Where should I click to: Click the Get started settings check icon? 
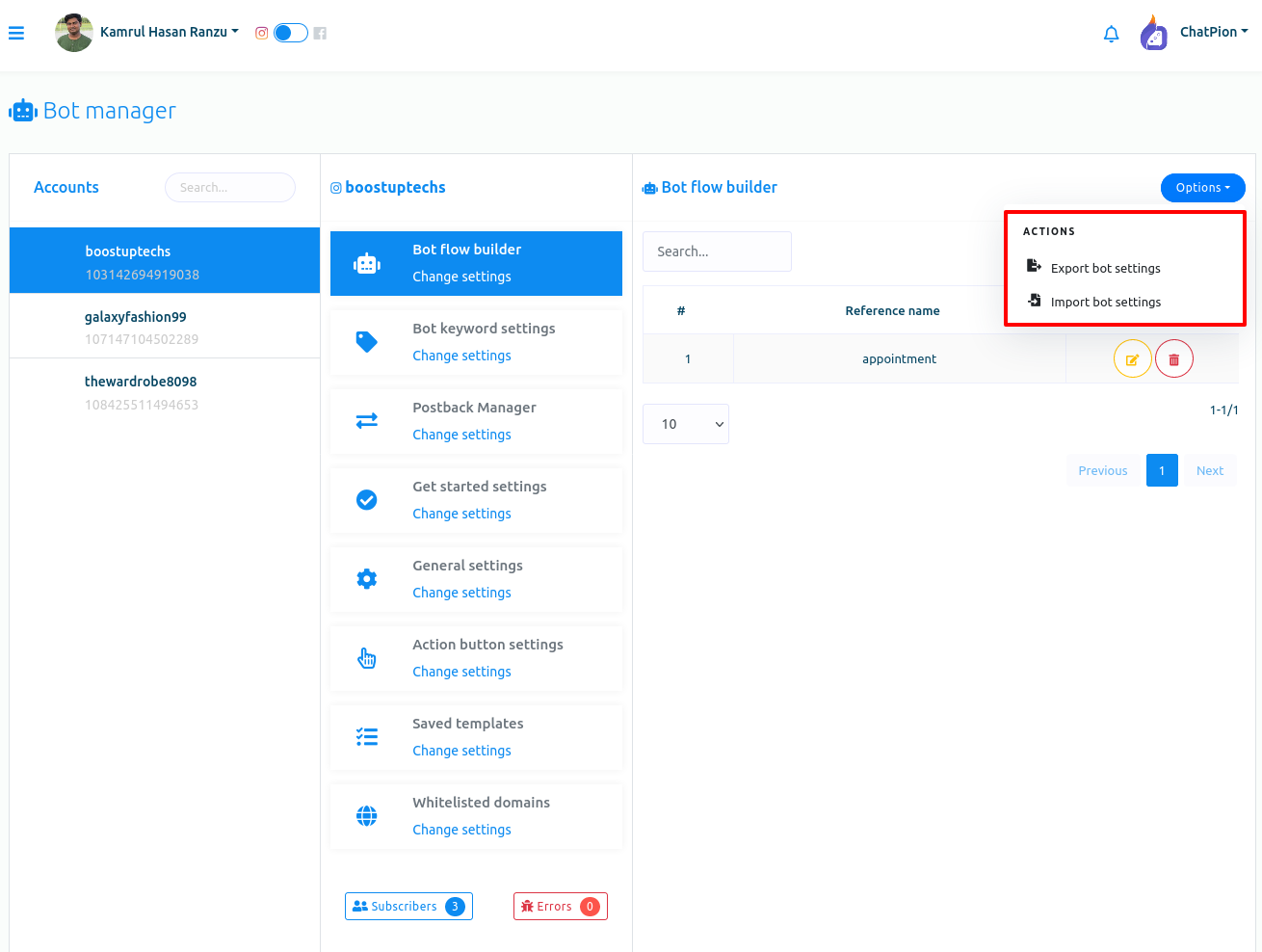[x=367, y=500]
